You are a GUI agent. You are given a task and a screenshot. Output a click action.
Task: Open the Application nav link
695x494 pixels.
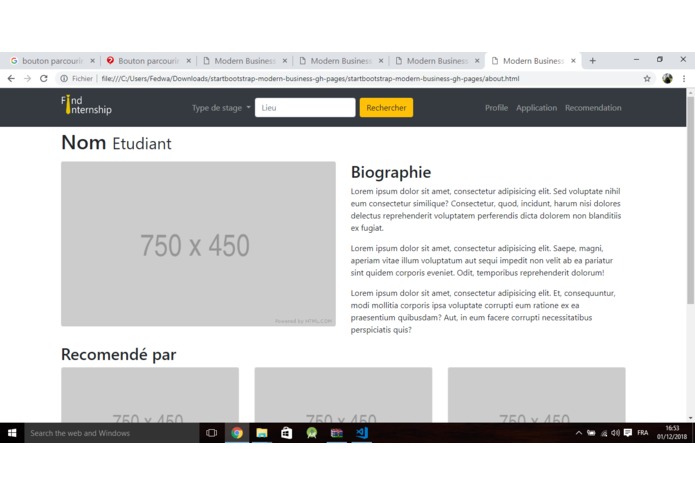[536, 108]
